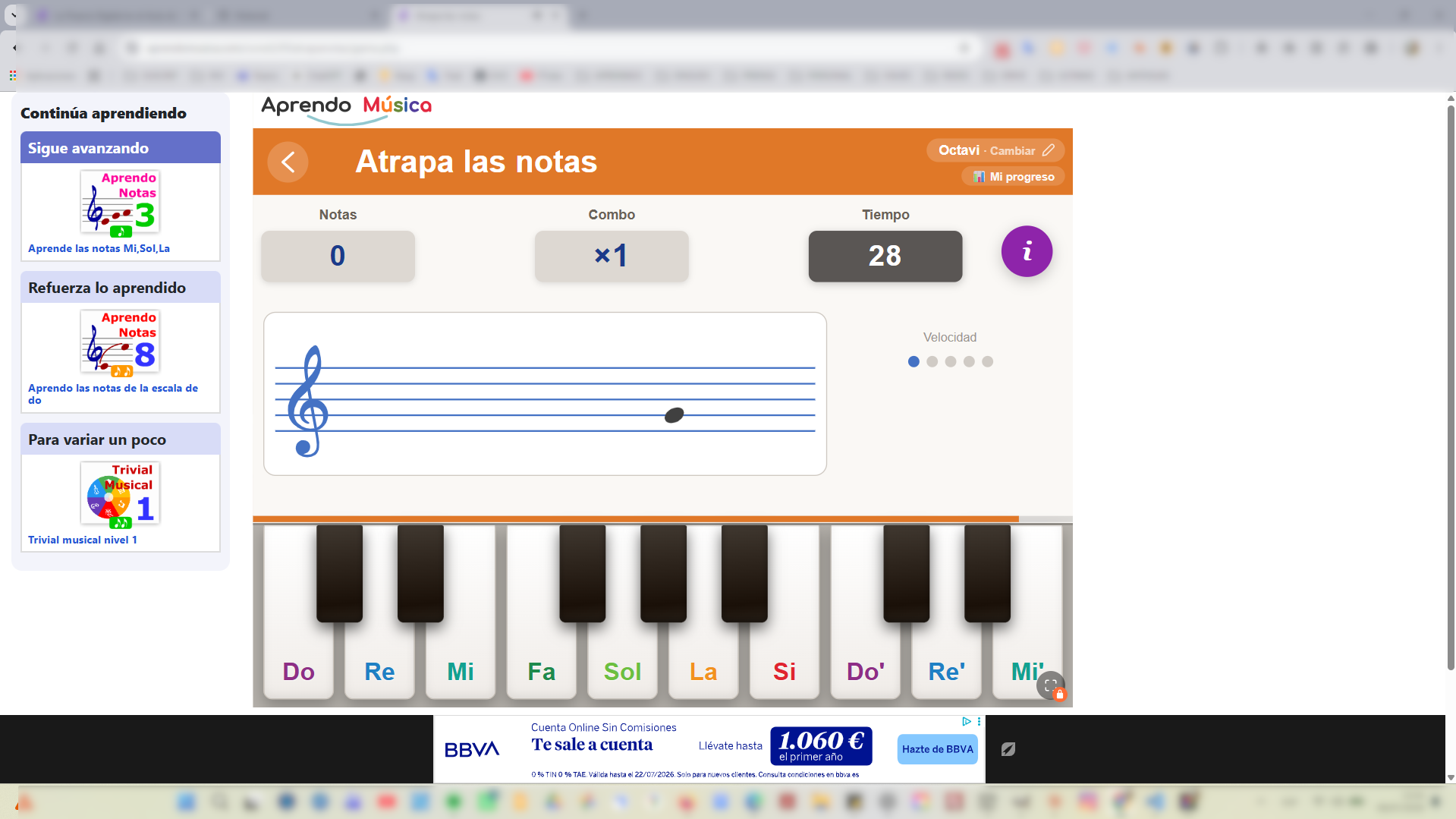Click the fullscreen icon on the piano
The image size is (1456, 819).
pos(1050,685)
